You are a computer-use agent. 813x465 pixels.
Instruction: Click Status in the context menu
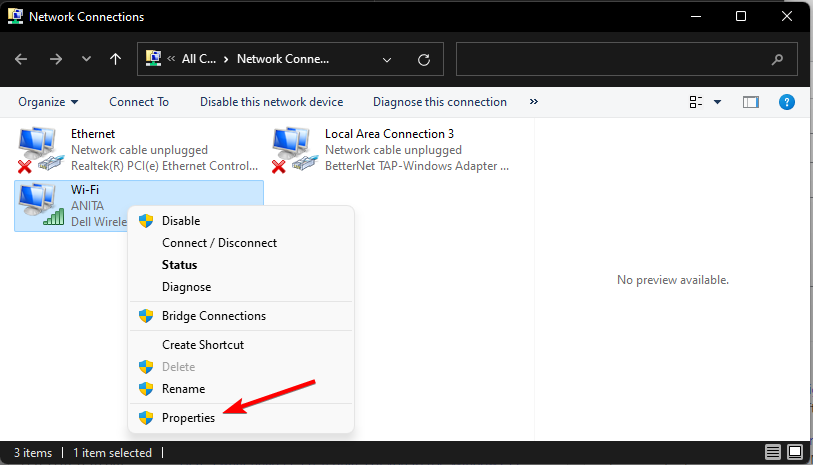click(x=179, y=265)
